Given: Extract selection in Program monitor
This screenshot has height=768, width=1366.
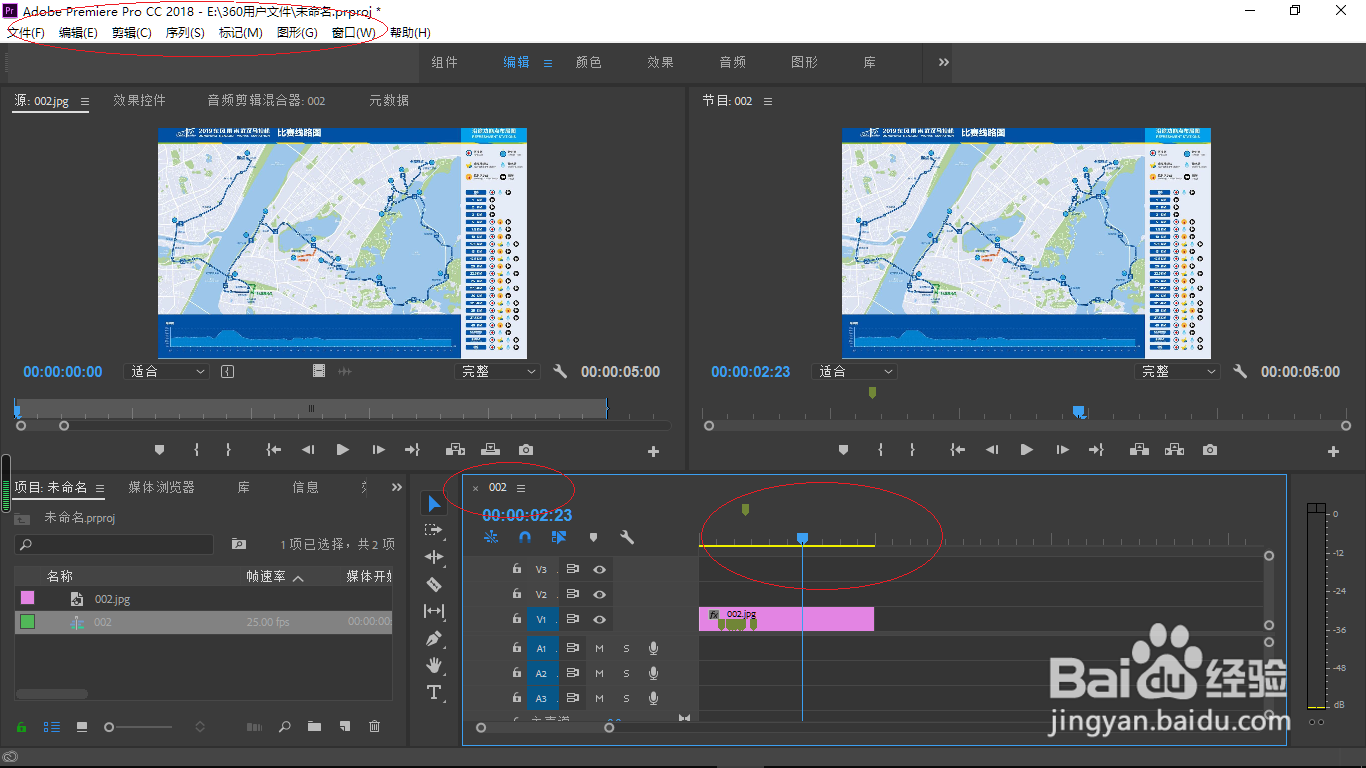Looking at the screenshot, I should (1175, 450).
